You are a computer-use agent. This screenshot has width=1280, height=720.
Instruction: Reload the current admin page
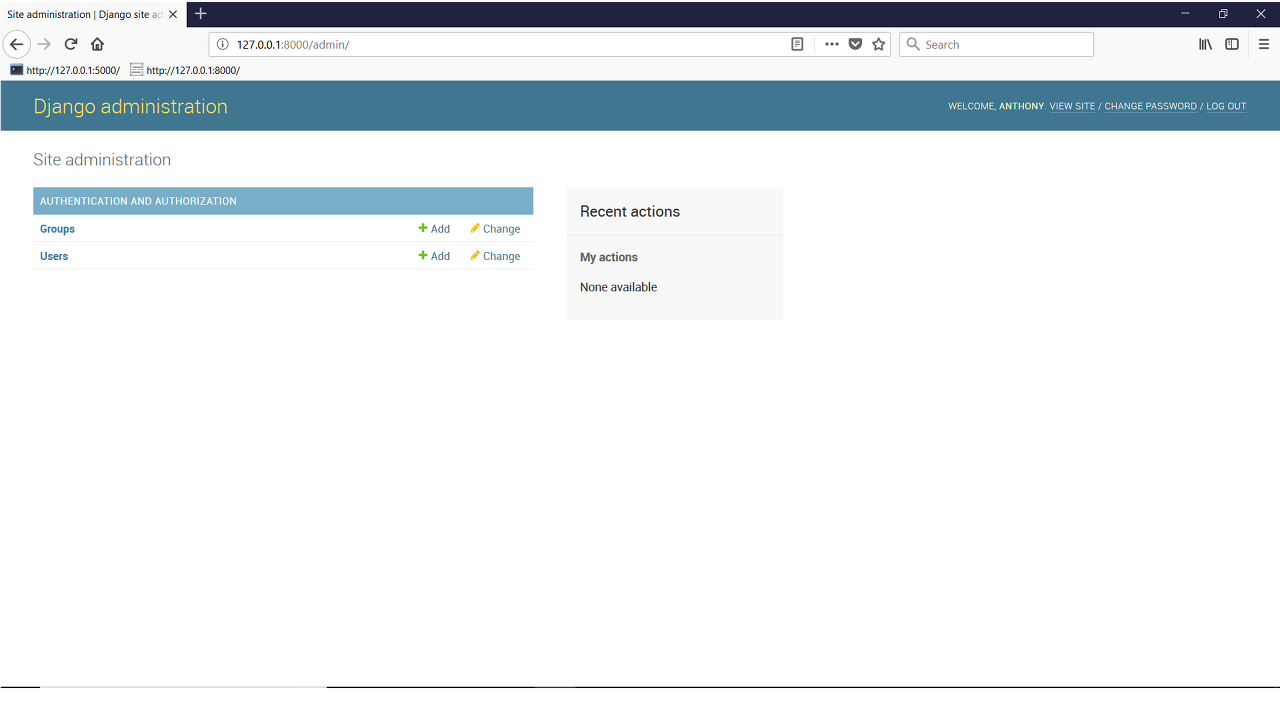tap(71, 44)
